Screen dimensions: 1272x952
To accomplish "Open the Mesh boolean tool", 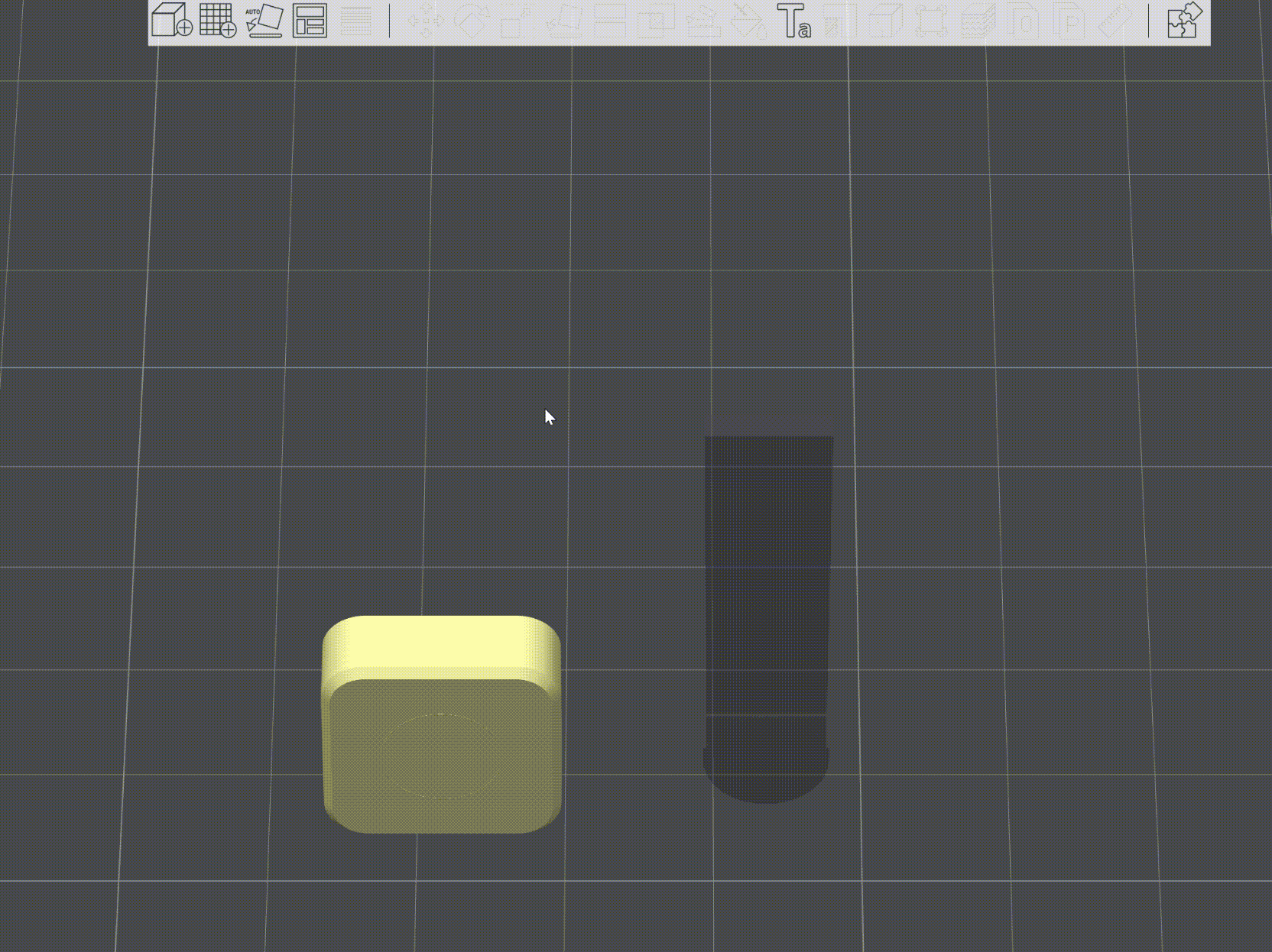I will [656, 21].
